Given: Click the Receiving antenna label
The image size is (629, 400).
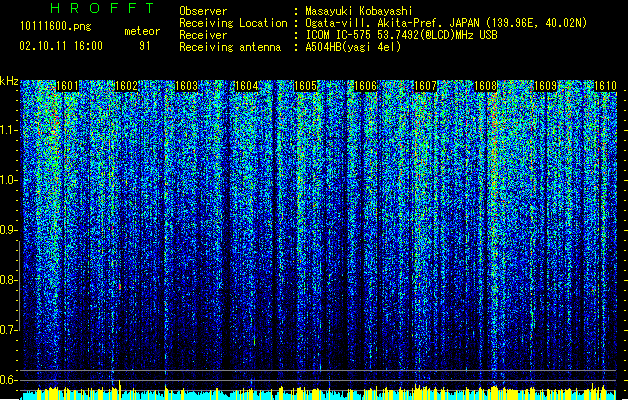Looking at the screenshot, I should [230, 47].
